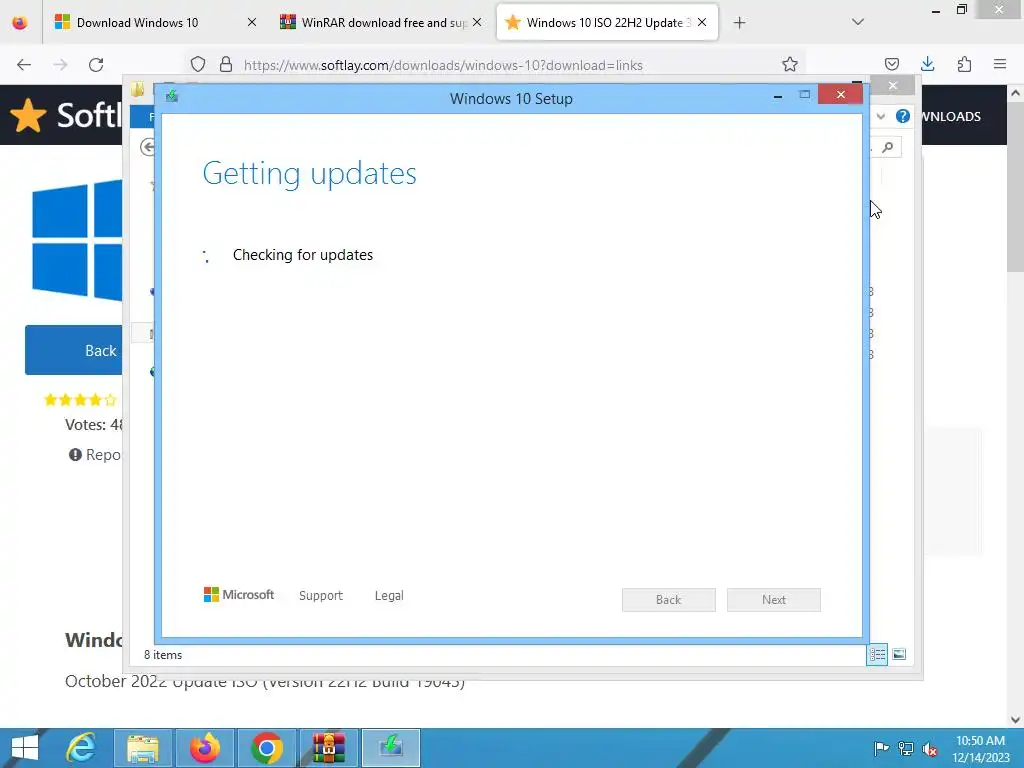Open the tracking protection shield icon
1024x768 pixels.
click(x=198, y=65)
